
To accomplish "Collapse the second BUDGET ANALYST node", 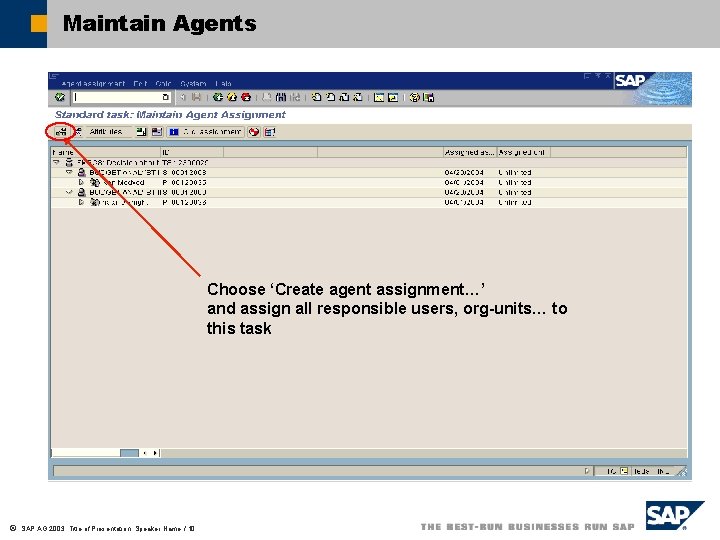I will pyautogui.click(x=69, y=192).
